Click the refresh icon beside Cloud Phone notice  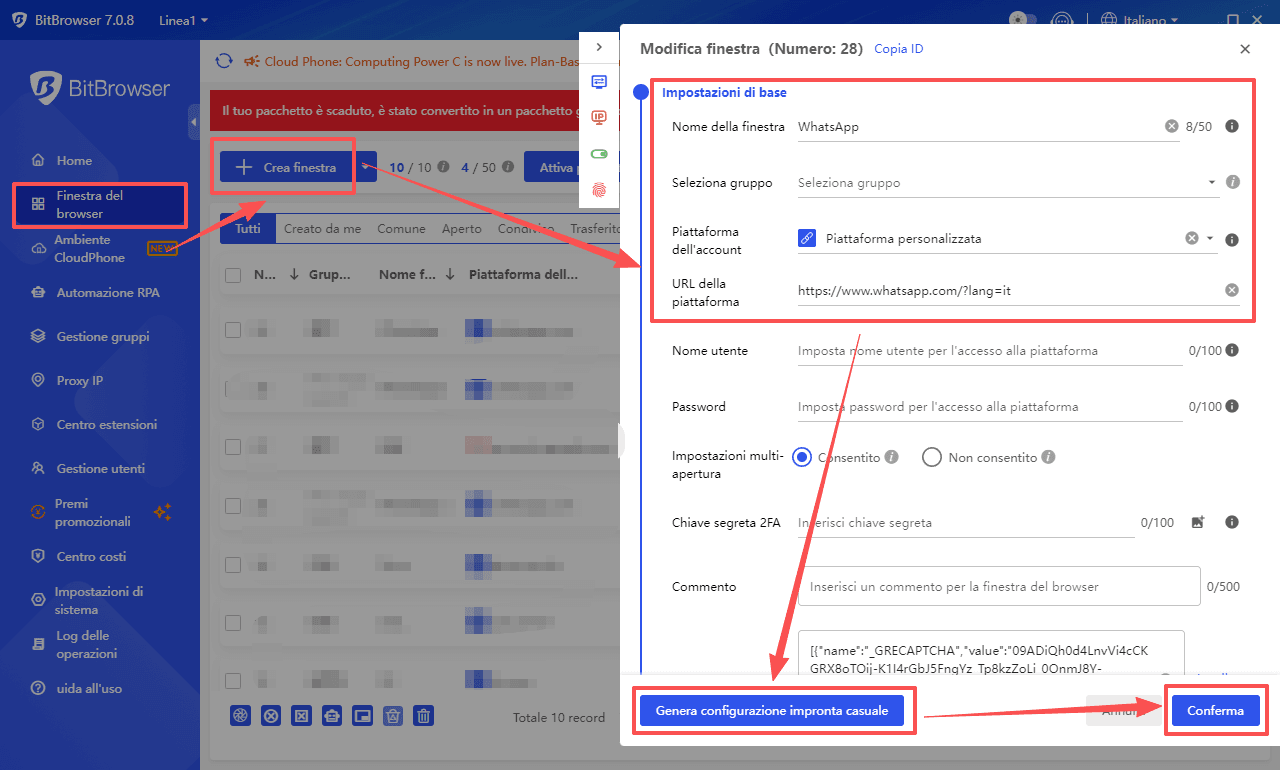[x=224, y=61]
